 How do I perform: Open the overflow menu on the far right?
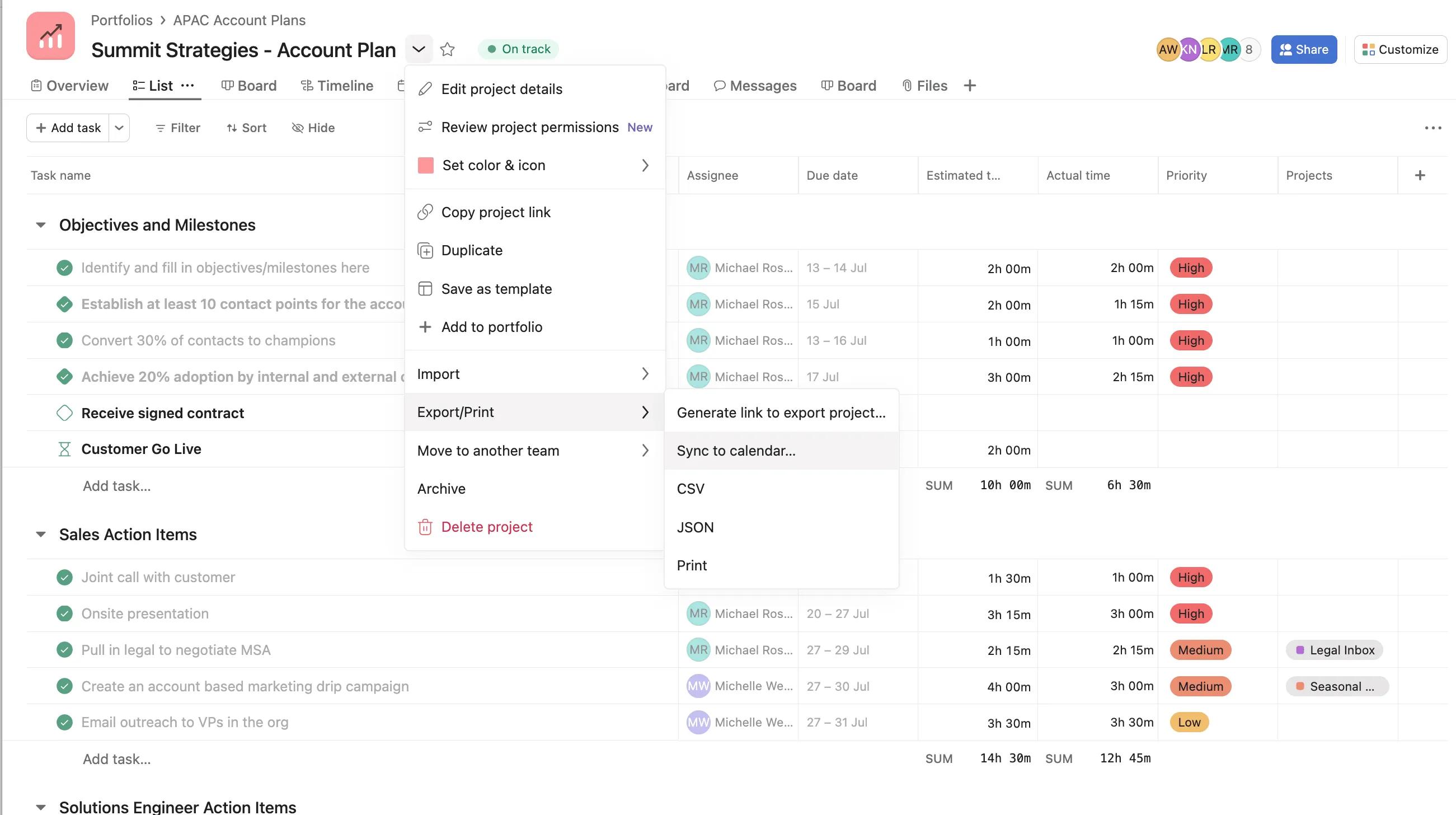[x=1434, y=128]
